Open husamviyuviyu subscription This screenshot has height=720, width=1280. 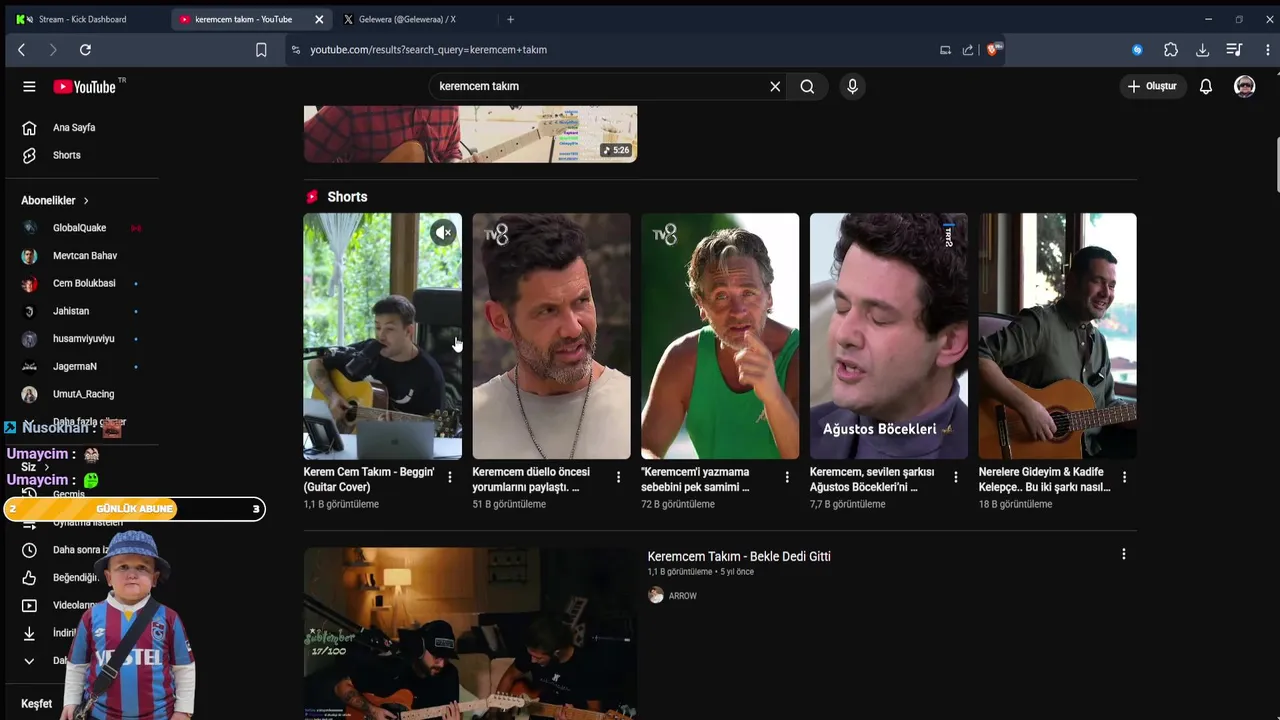[83, 339]
